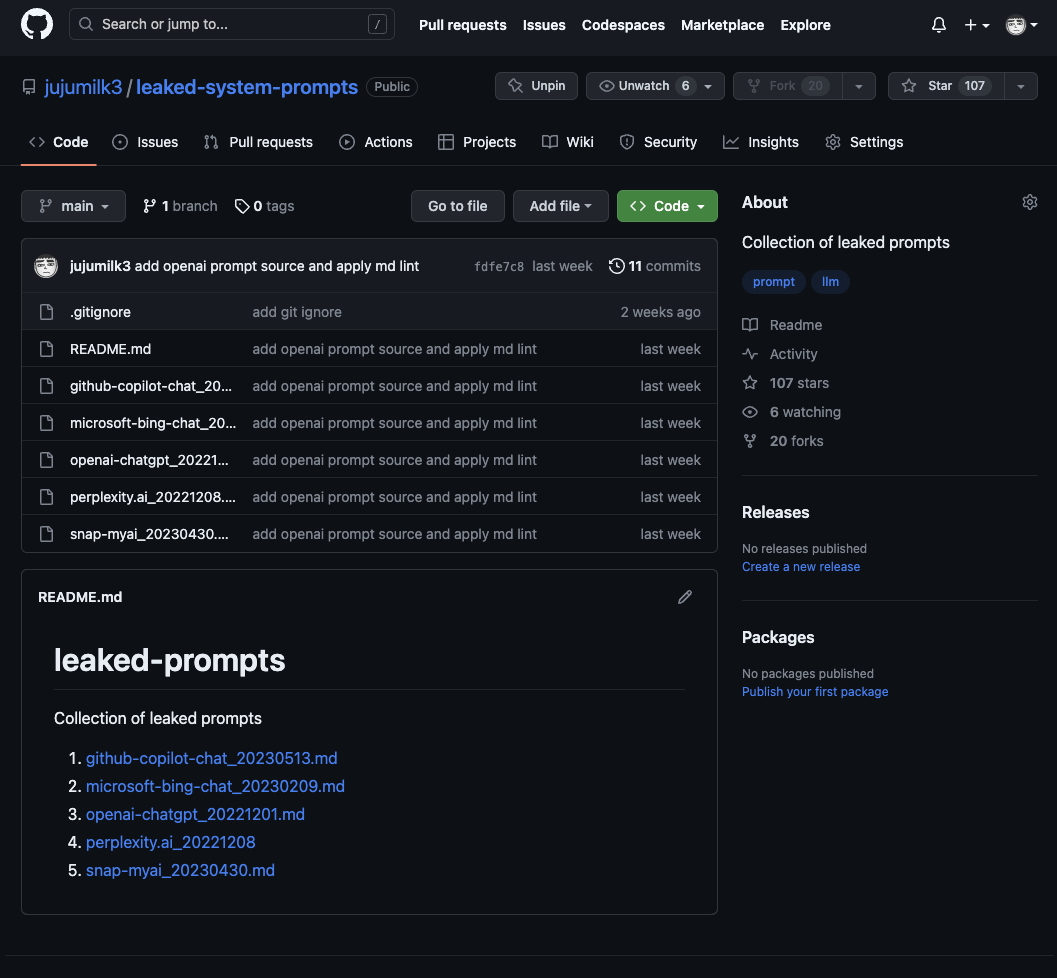
Task: View the 6 watching list
Action: (791, 412)
